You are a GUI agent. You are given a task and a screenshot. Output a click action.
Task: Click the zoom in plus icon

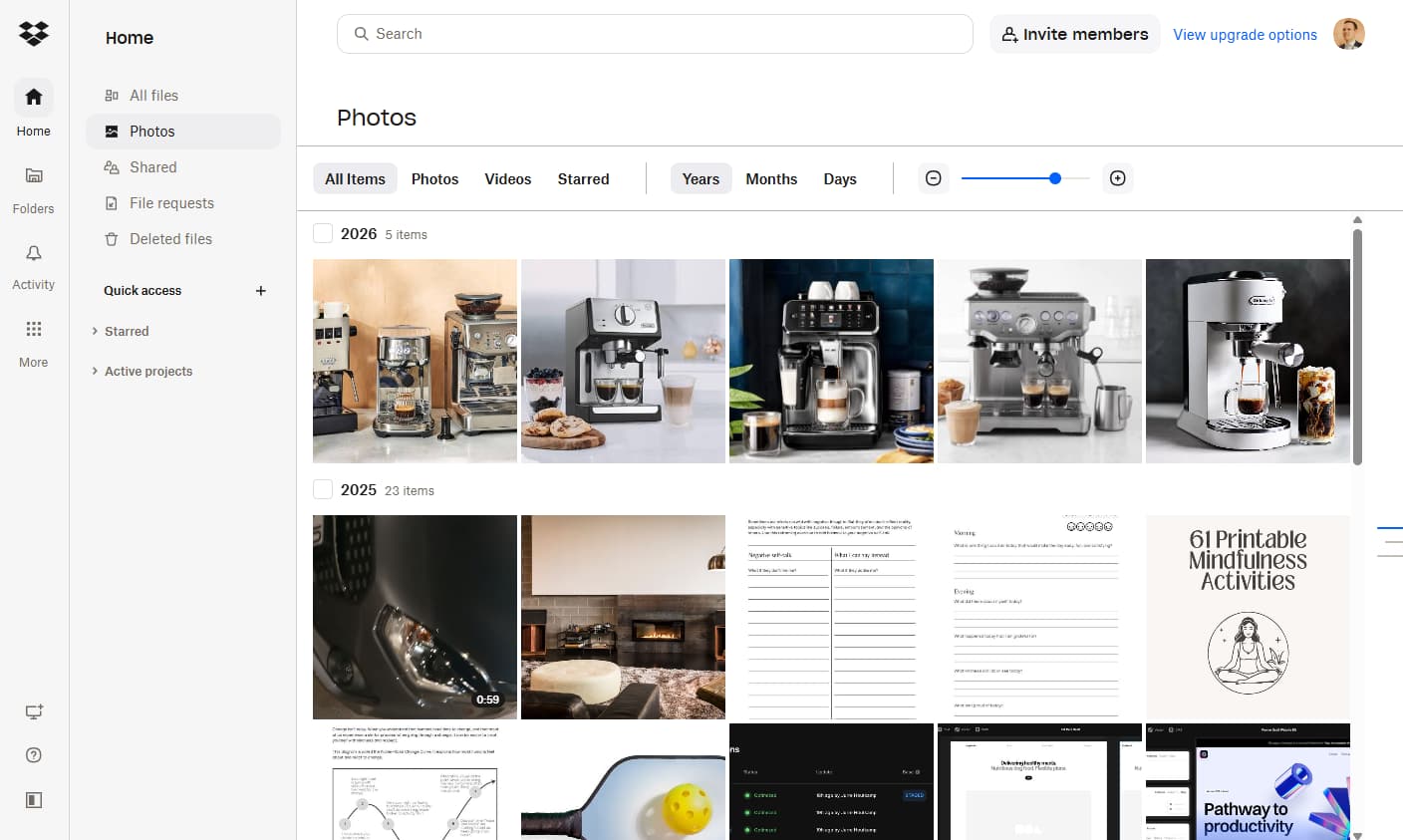1118,178
